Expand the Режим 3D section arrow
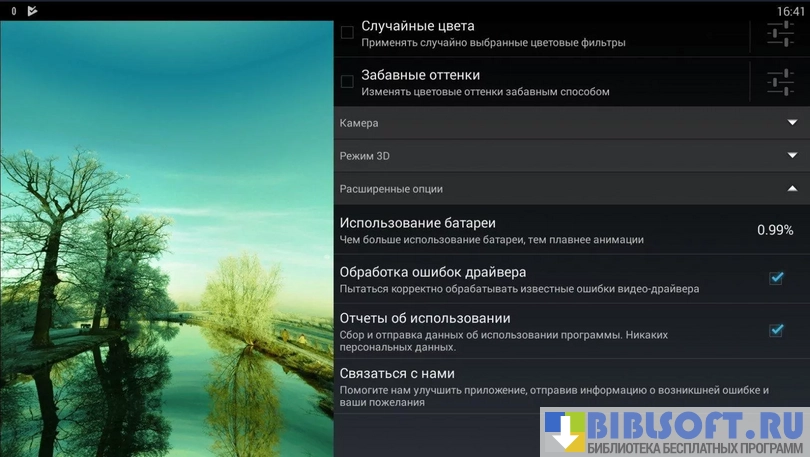 point(791,156)
